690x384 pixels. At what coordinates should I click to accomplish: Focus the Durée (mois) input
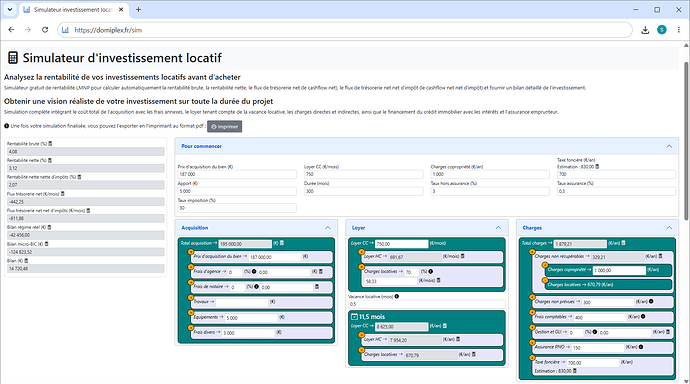pyautogui.click(x=363, y=191)
